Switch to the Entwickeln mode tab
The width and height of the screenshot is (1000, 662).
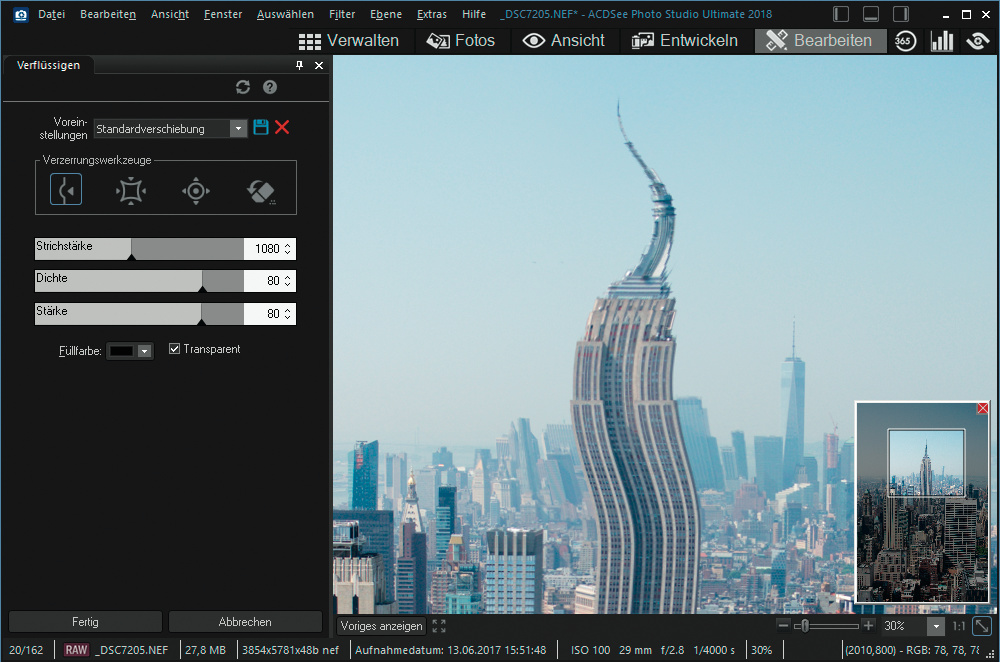pos(685,40)
